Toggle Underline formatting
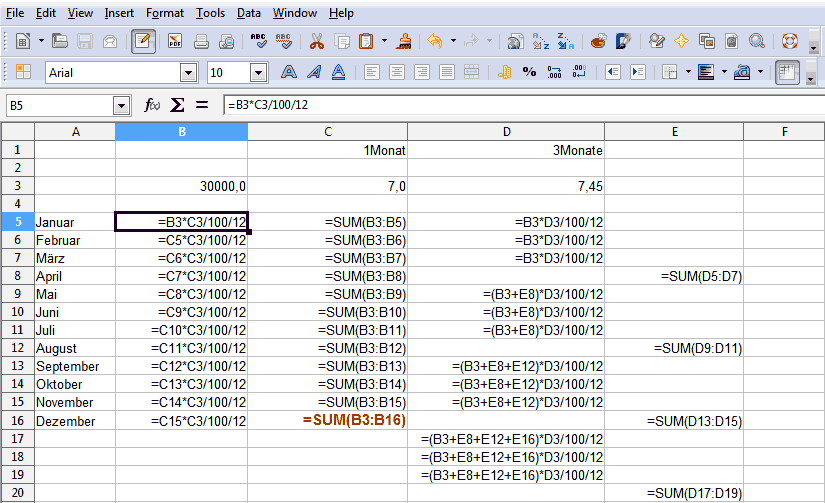Viewport: 825px width, 503px height. click(x=338, y=72)
